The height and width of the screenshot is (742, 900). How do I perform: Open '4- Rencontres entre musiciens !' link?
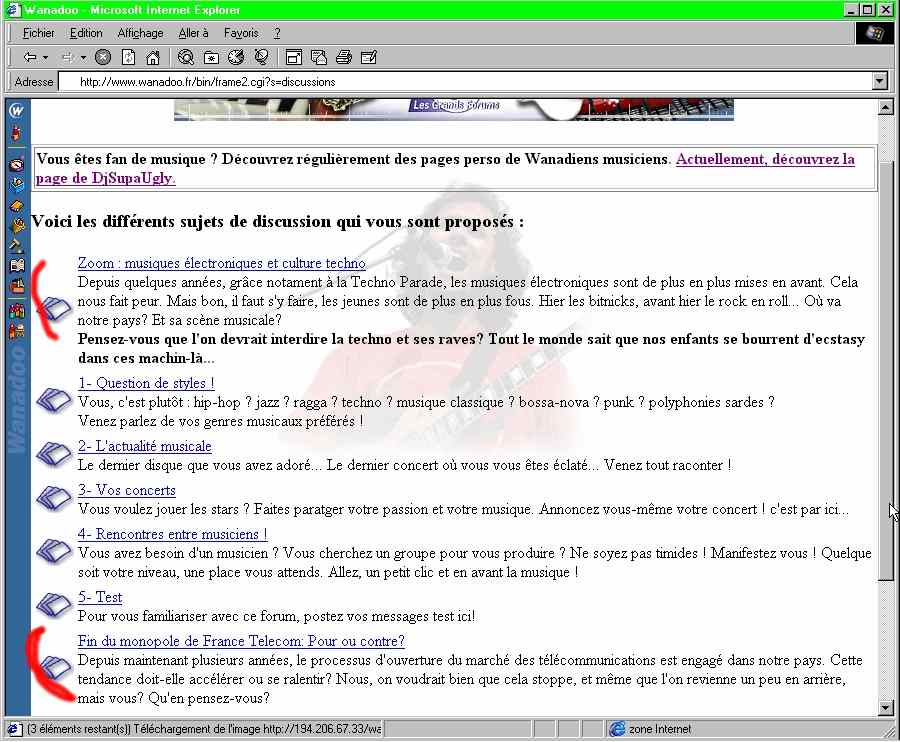pos(172,534)
